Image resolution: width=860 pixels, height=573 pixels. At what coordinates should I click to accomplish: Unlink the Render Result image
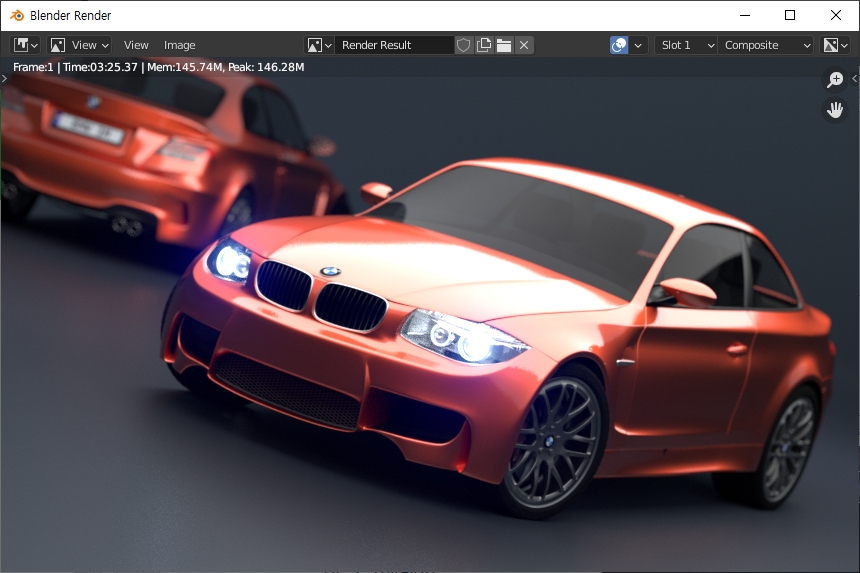(x=524, y=45)
